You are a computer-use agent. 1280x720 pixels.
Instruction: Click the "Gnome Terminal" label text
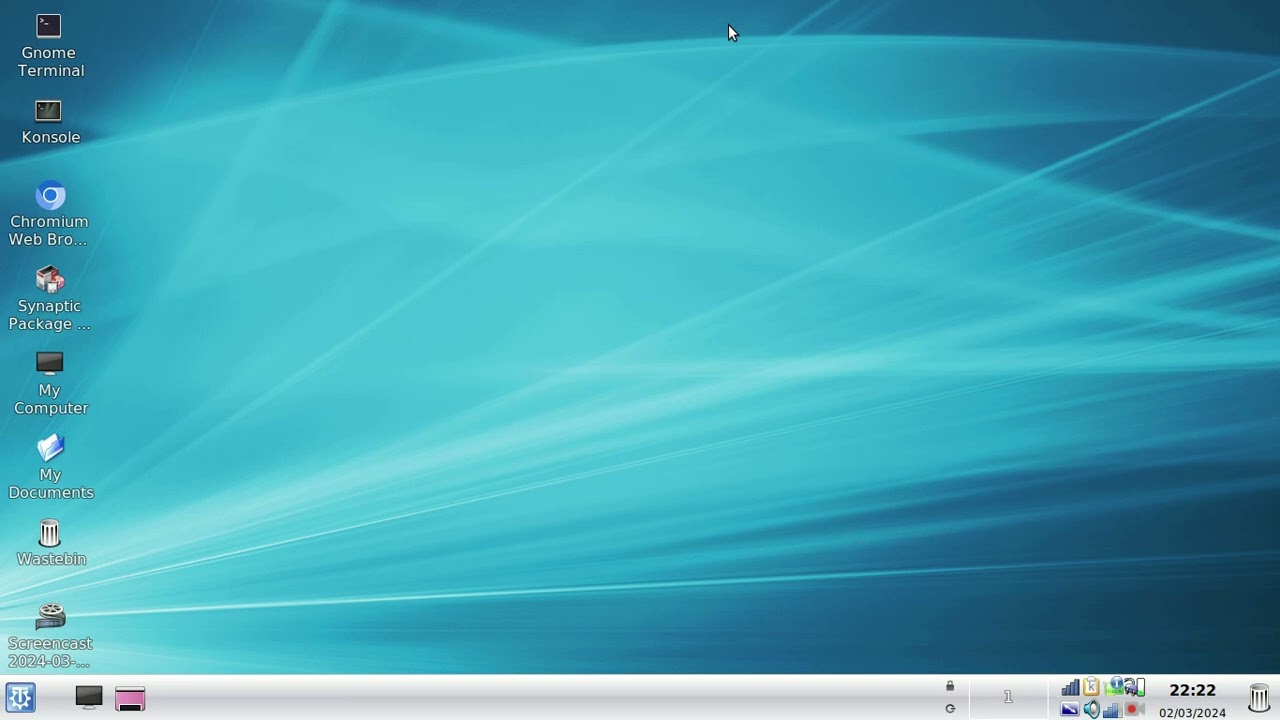(50, 62)
